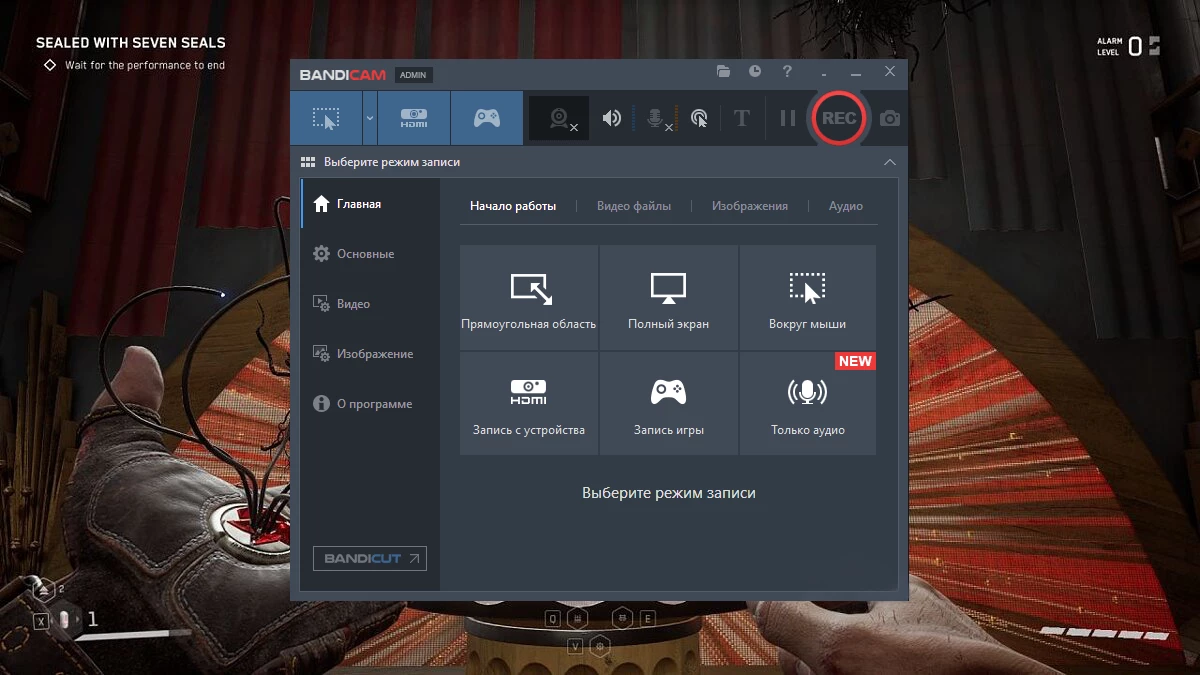Screen dimensions: 1200x675
Task: Choose Запись с устройства tile
Action: (x=529, y=403)
